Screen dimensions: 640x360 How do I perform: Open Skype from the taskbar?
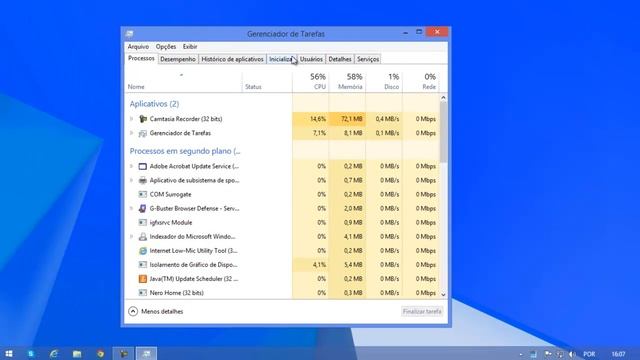point(31,353)
